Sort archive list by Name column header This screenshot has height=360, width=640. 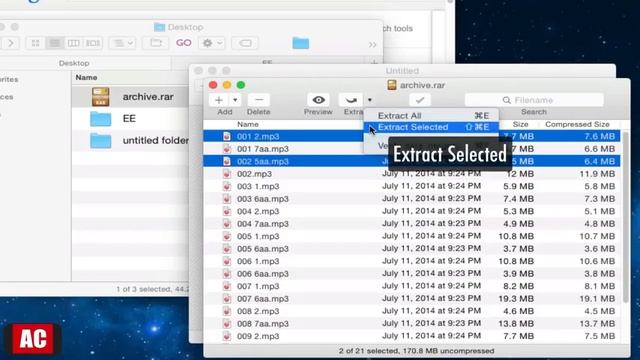click(x=248, y=124)
